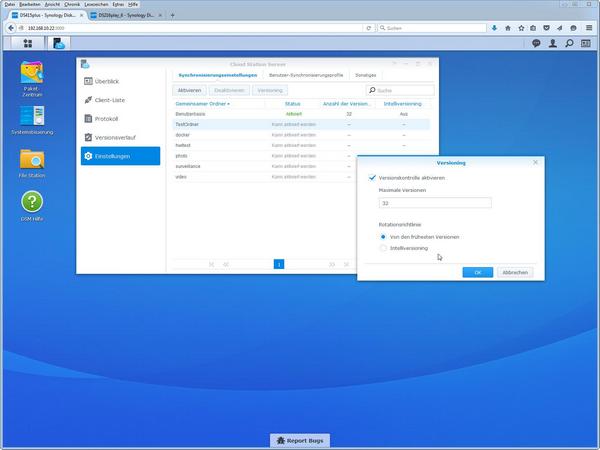Go to first page in pagination
The image size is (600, 450).
coord(211,264)
